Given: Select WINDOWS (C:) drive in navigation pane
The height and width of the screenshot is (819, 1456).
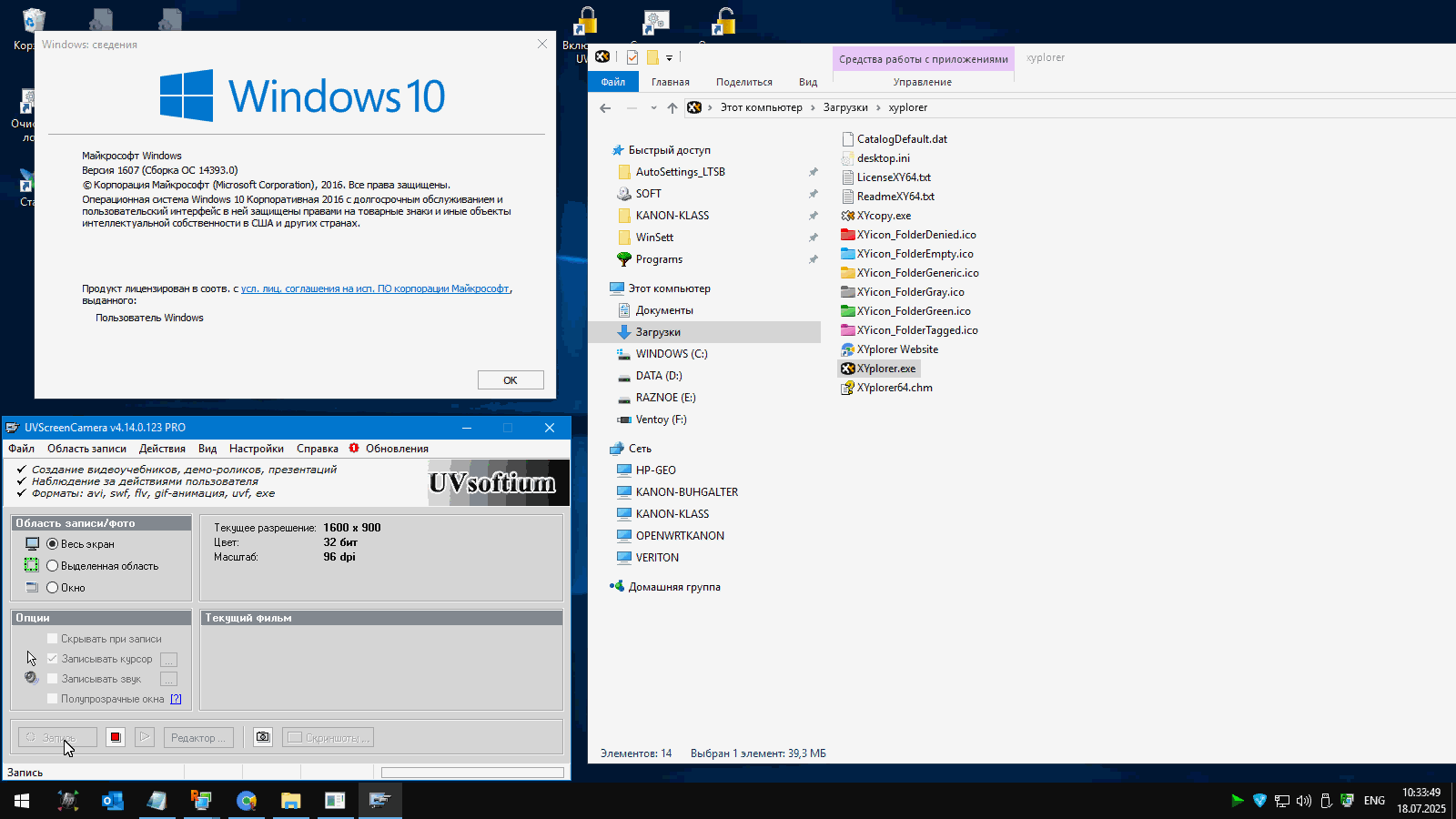Looking at the screenshot, I should [672, 354].
